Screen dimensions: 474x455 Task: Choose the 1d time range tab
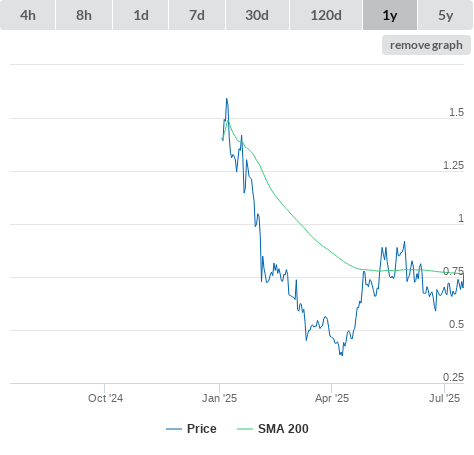pos(141,15)
